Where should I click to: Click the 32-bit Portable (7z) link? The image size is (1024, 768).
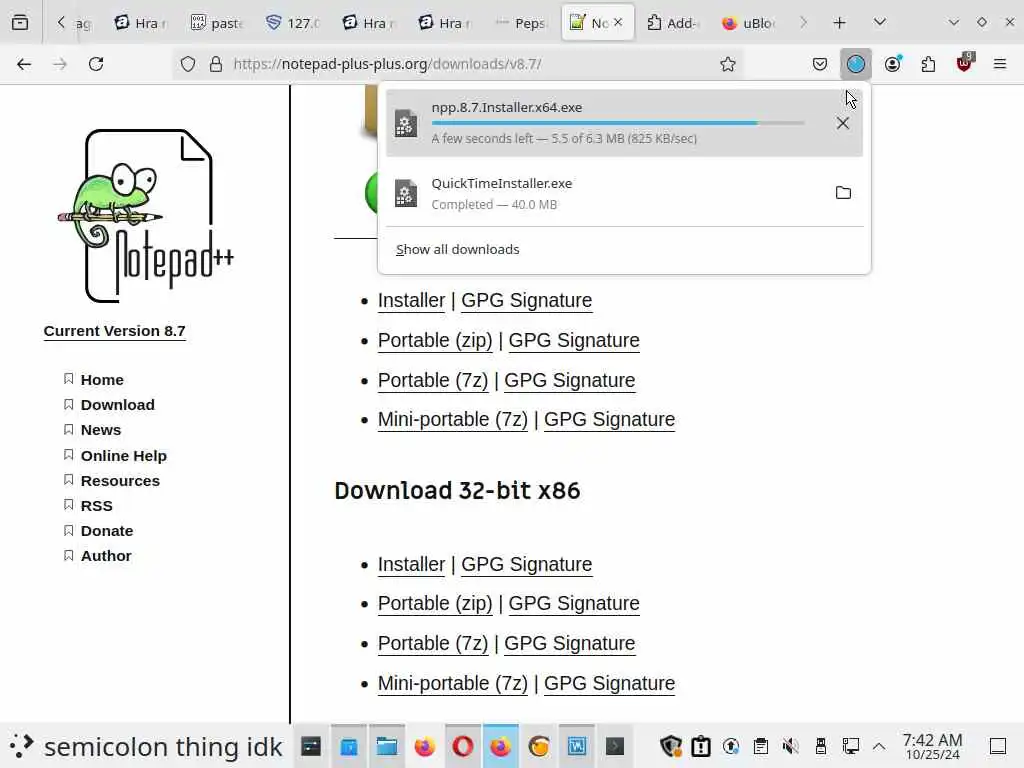point(433,643)
